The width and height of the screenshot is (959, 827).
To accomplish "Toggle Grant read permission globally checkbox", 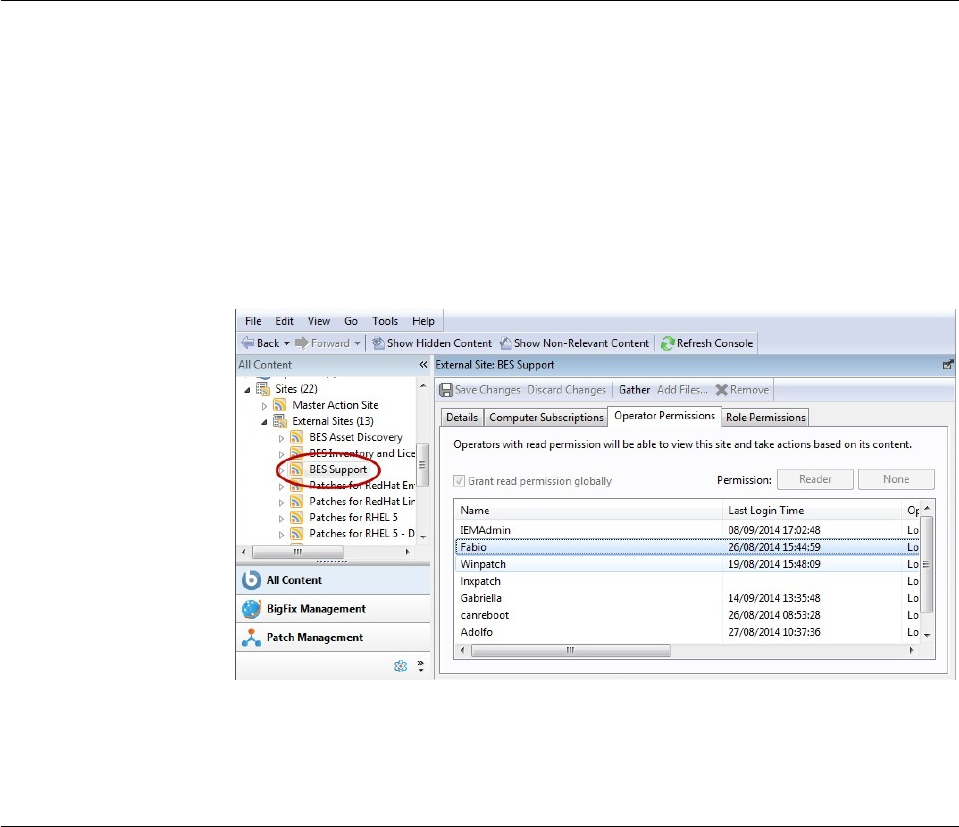I will click(459, 481).
